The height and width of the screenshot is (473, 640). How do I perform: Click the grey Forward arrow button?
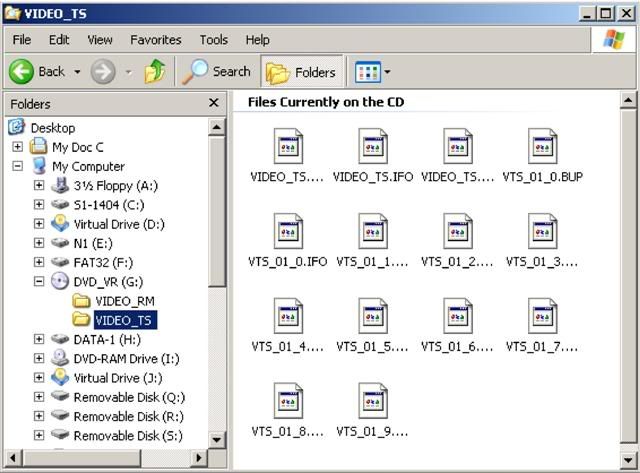click(103, 72)
